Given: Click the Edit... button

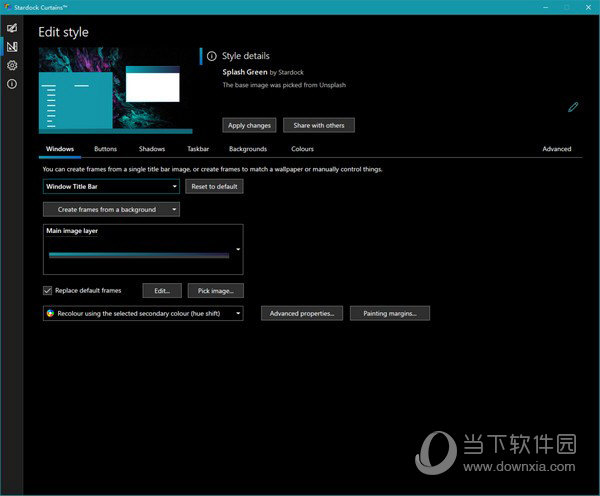Looking at the screenshot, I should click(x=162, y=291).
